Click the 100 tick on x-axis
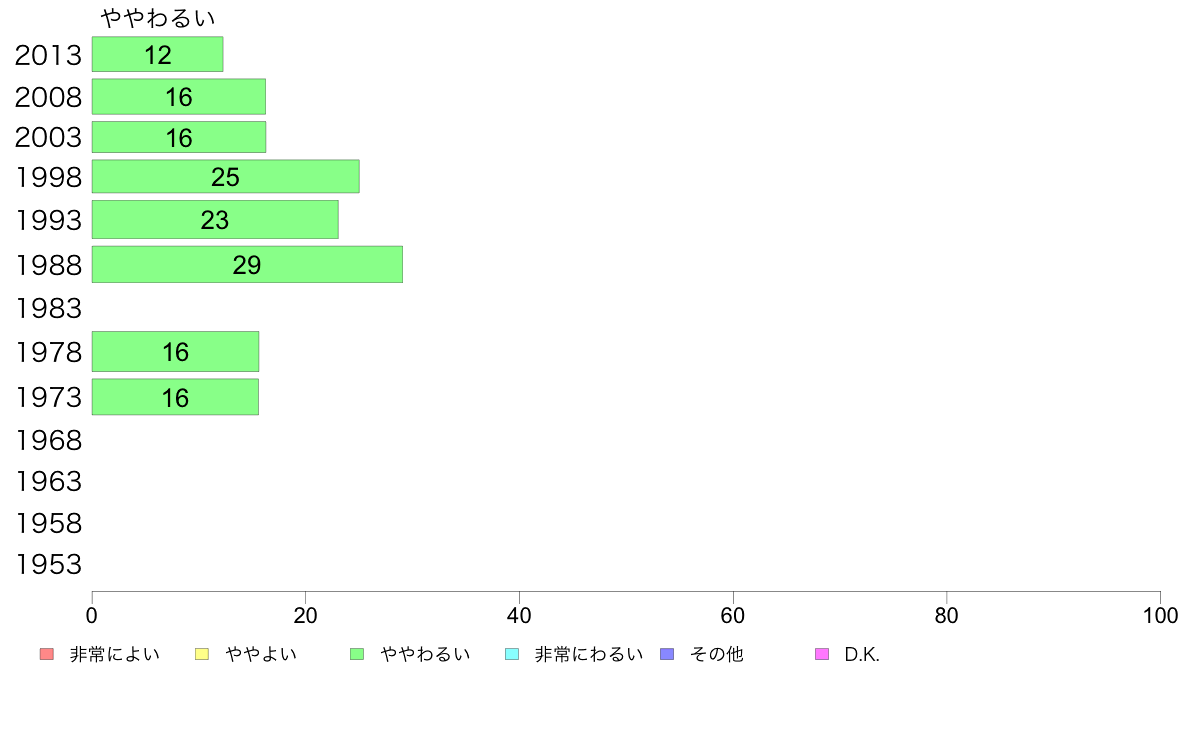 click(1160, 615)
